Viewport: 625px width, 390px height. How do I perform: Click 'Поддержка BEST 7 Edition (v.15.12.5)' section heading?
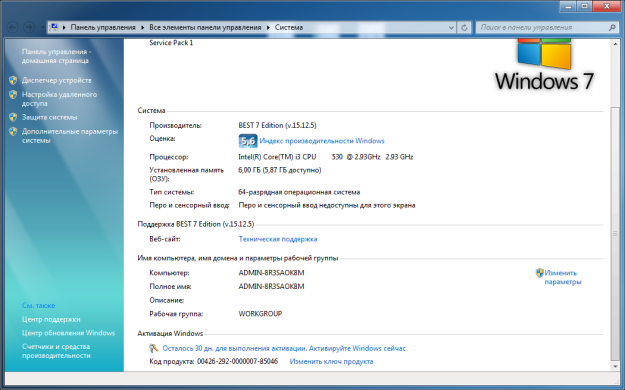pos(196,224)
